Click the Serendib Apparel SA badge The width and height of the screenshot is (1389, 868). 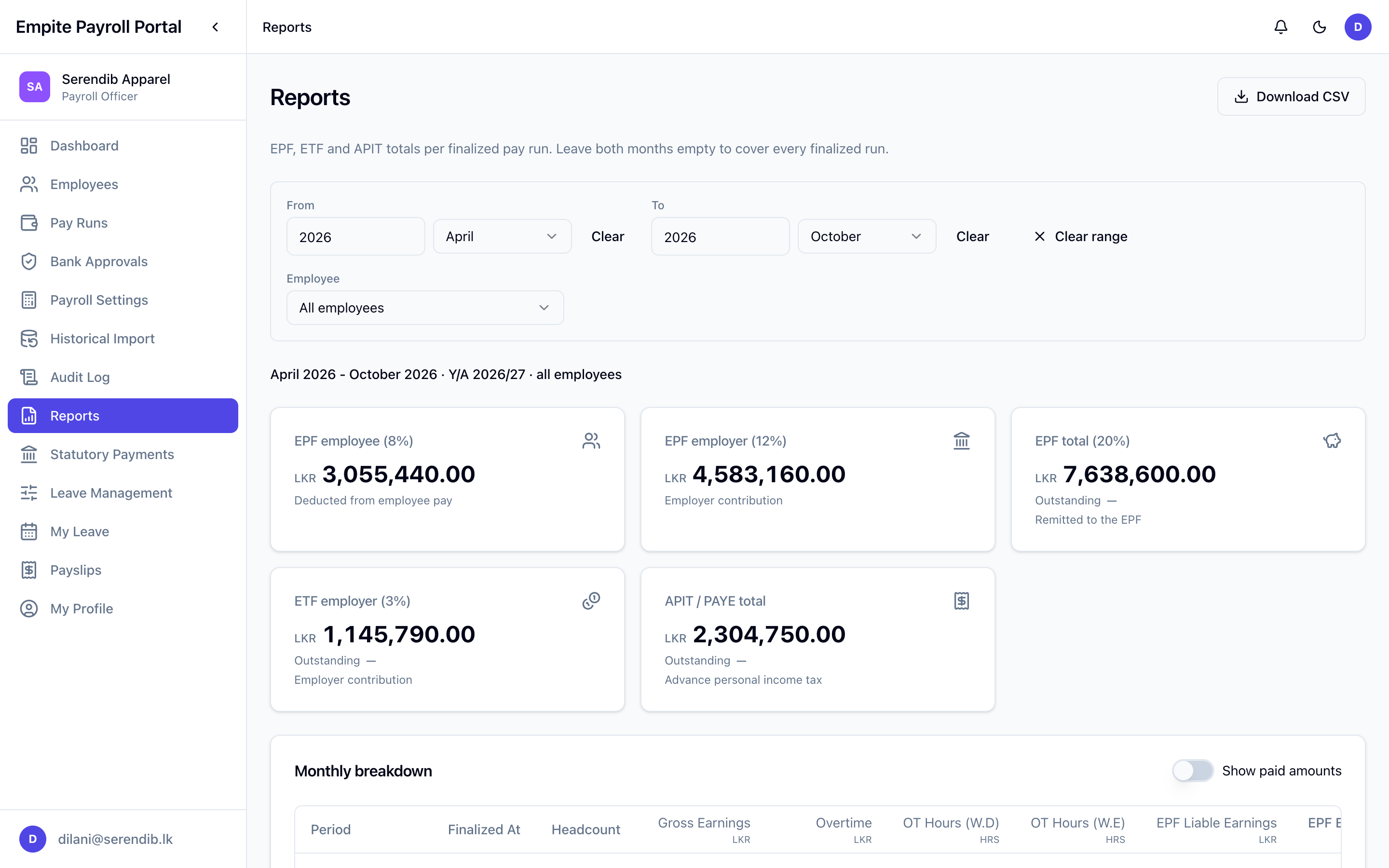tap(34, 87)
